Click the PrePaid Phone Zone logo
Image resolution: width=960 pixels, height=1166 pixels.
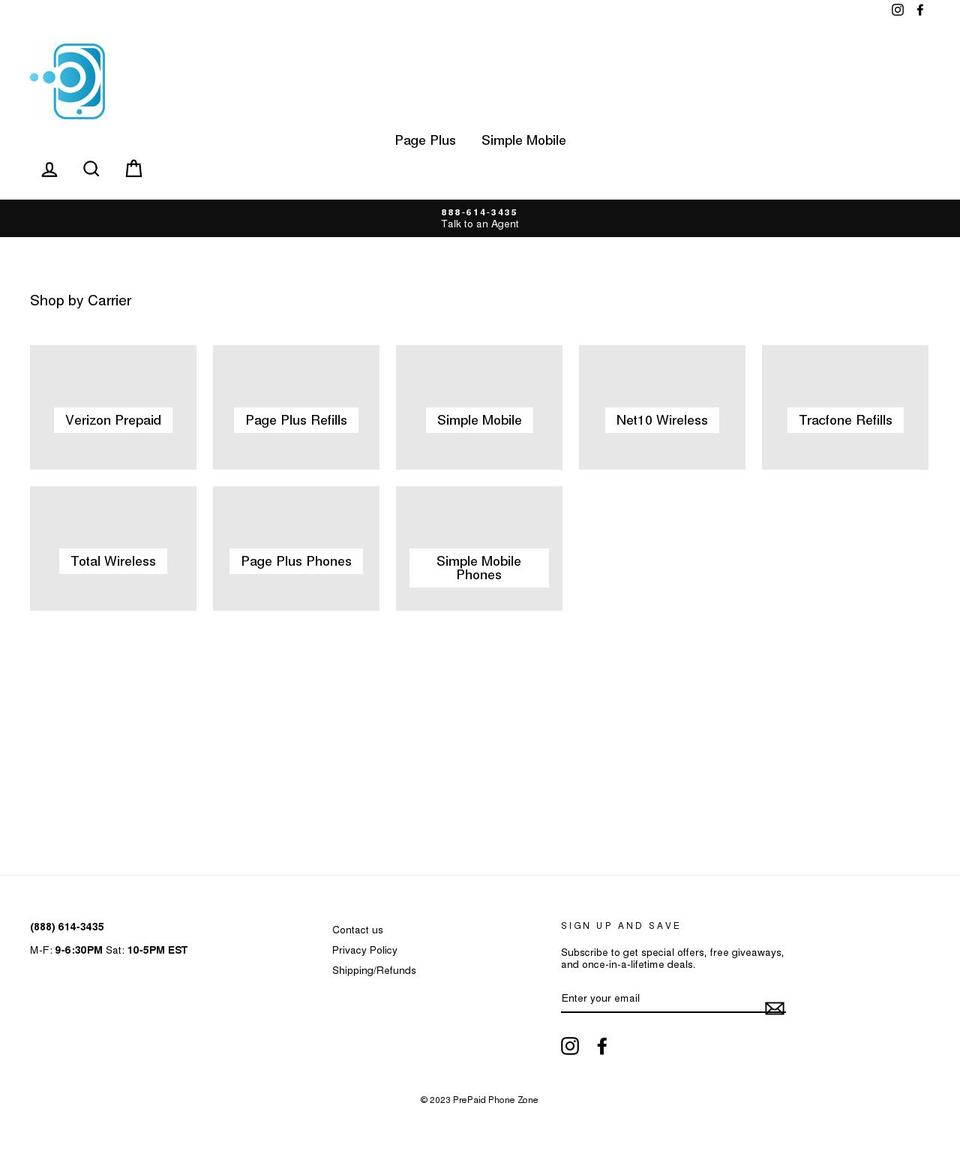click(x=68, y=81)
